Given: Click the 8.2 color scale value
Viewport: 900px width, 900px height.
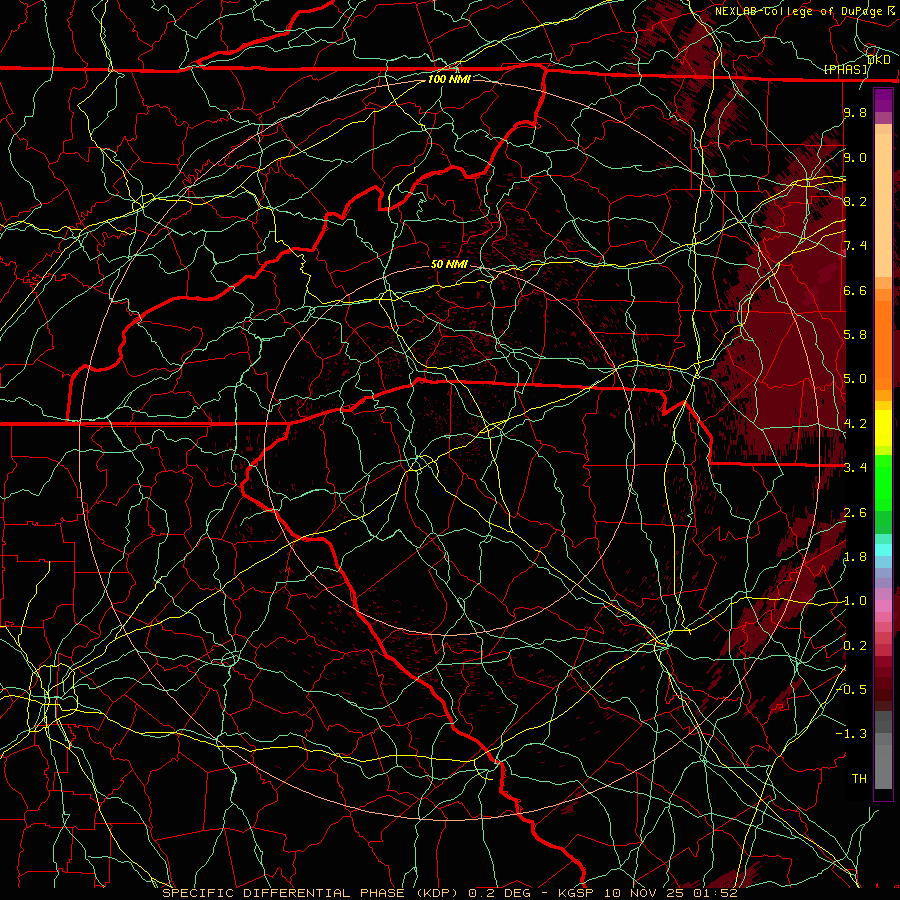Looking at the screenshot, I should [x=855, y=201].
